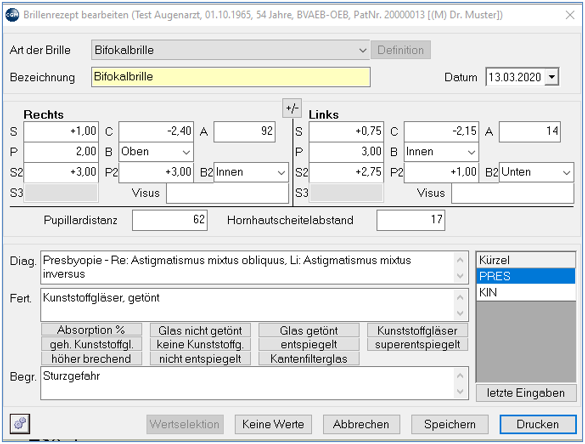Click left eye C field -2,15
Image resolution: width=585 pixels, height=444 pixels.
[441, 131]
